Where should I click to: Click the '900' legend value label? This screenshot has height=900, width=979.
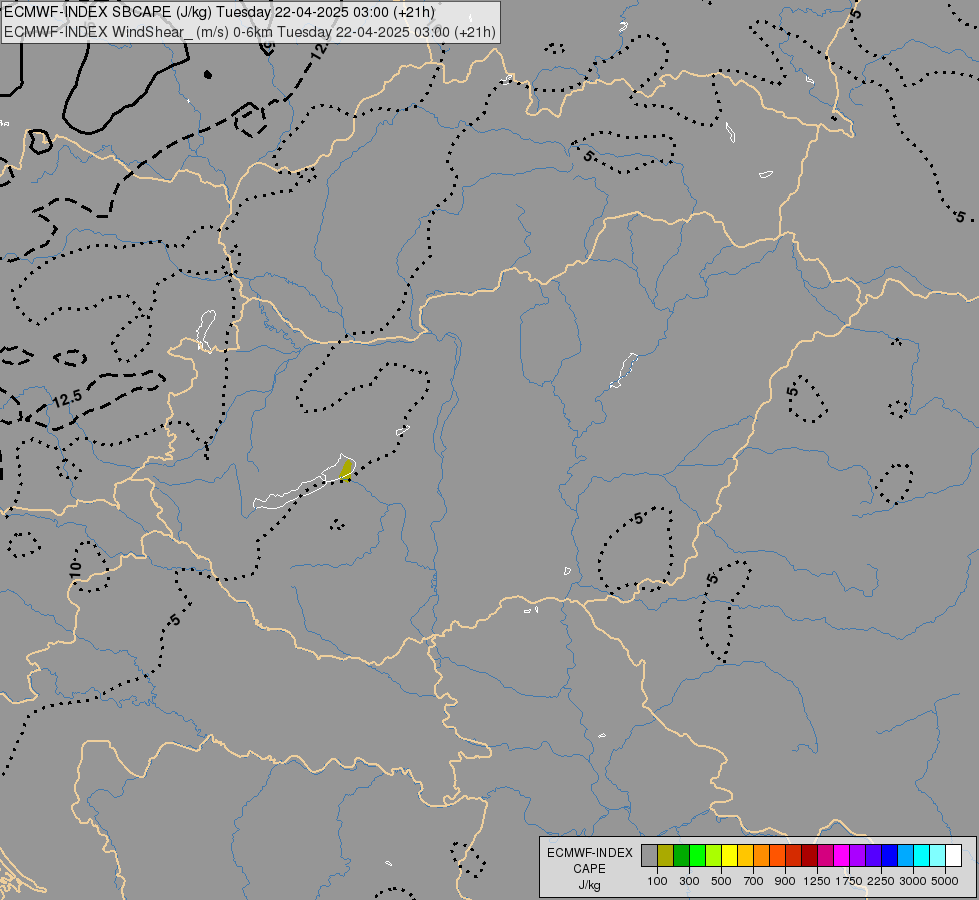point(785,881)
